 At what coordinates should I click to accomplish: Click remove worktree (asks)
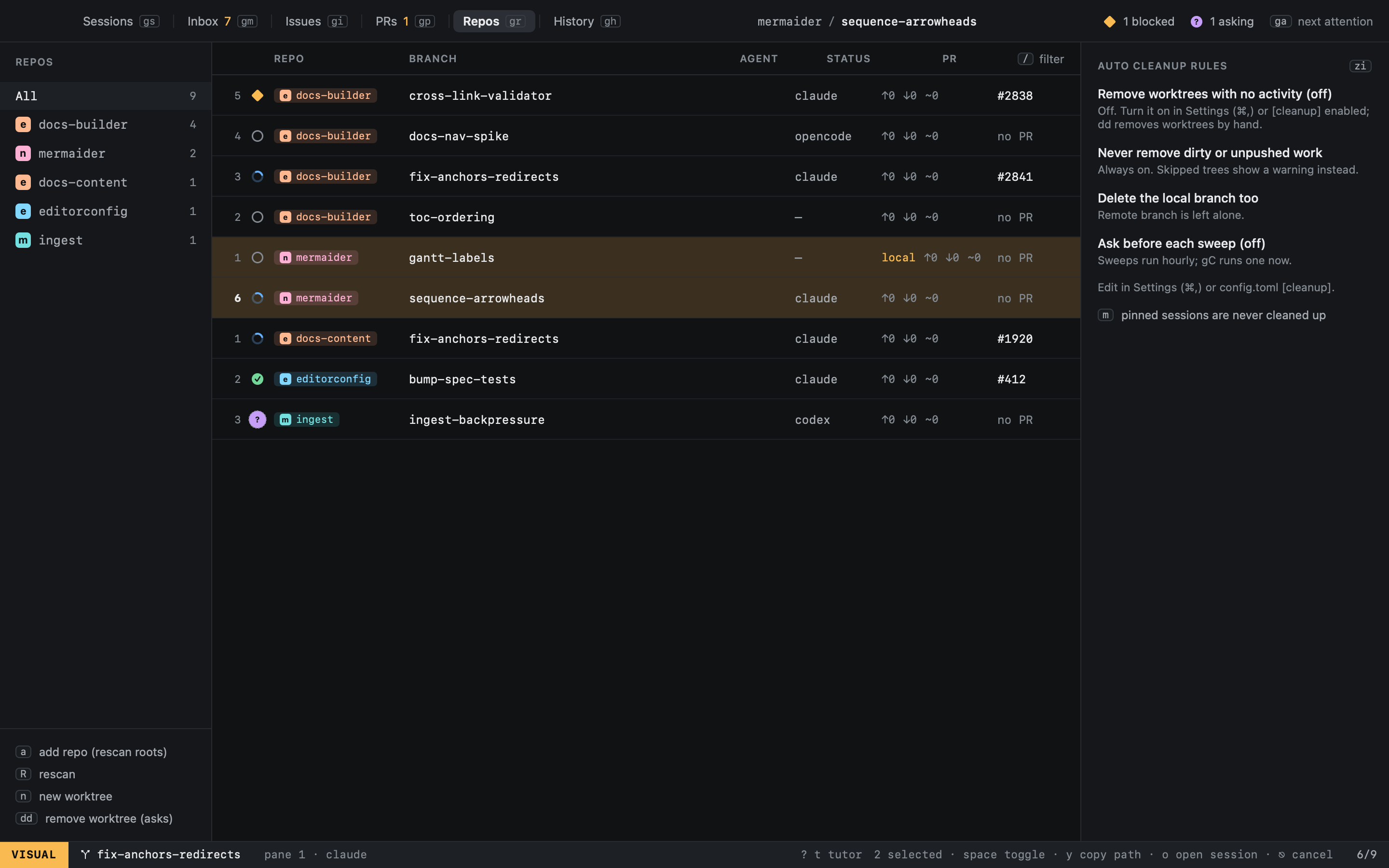(x=94, y=819)
